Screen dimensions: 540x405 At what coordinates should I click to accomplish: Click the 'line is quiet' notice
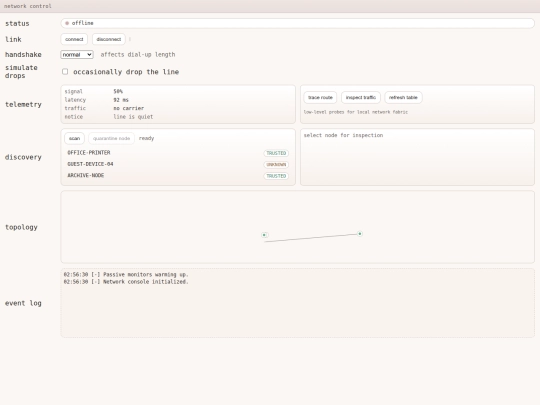tap(133, 117)
